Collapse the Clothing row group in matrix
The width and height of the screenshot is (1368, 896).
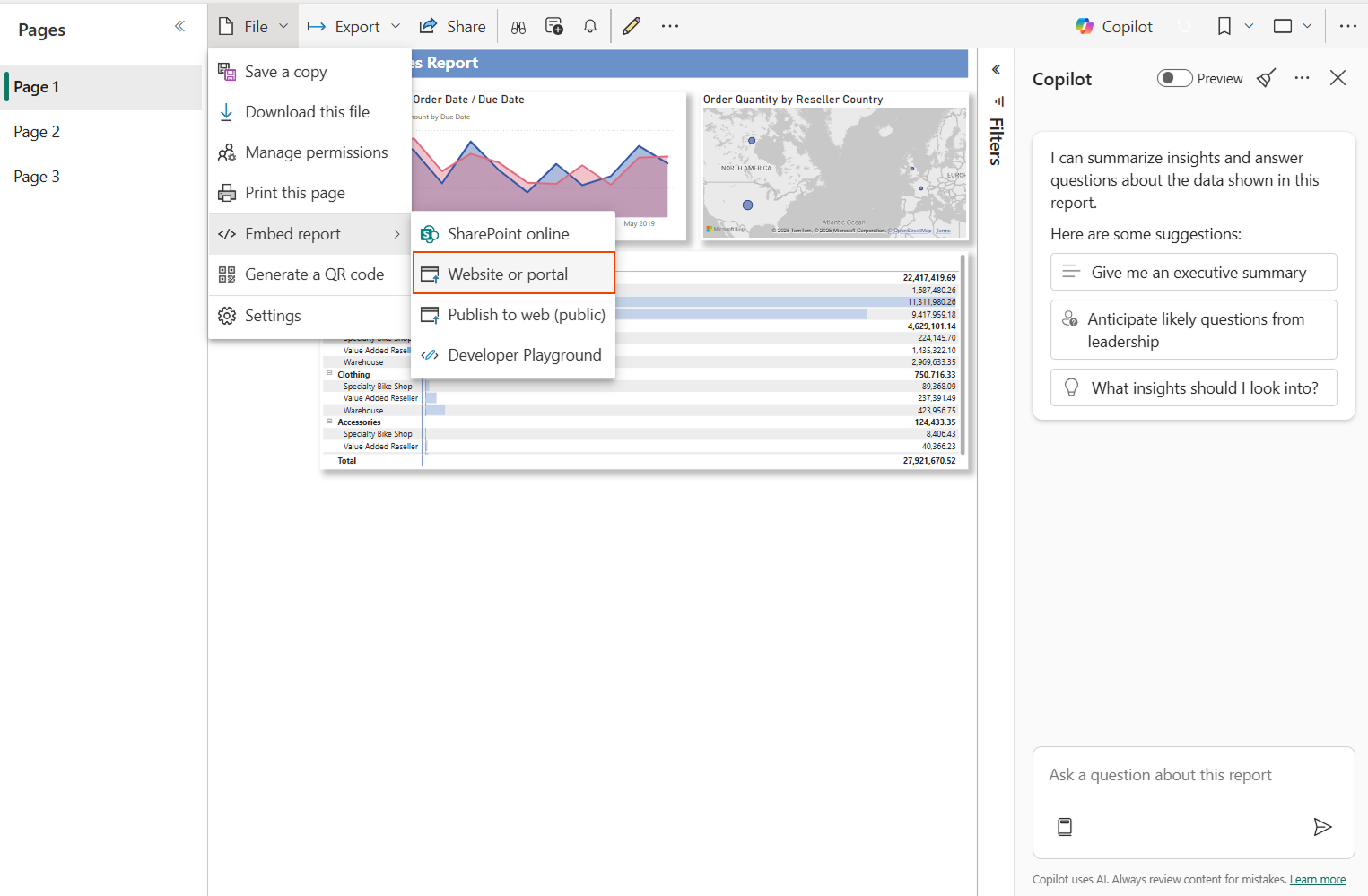pyautogui.click(x=329, y=374)
